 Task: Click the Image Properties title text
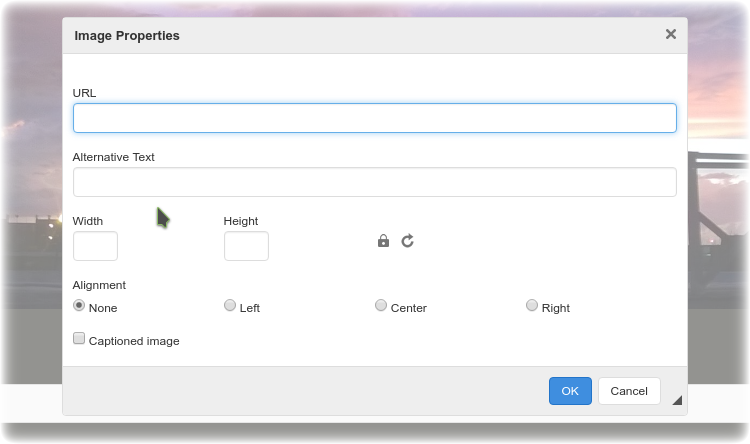click(127, 36)
